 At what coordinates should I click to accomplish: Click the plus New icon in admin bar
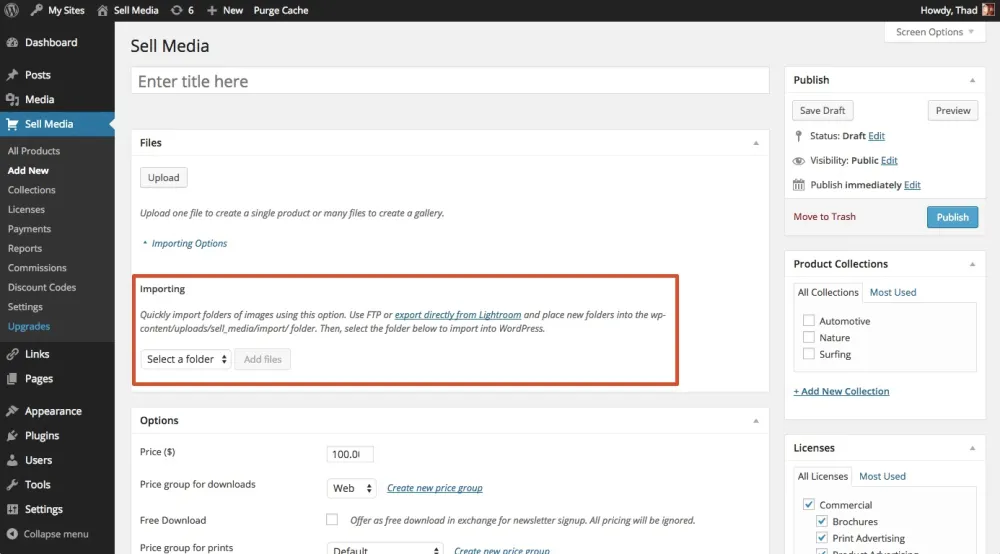(212, 10)
